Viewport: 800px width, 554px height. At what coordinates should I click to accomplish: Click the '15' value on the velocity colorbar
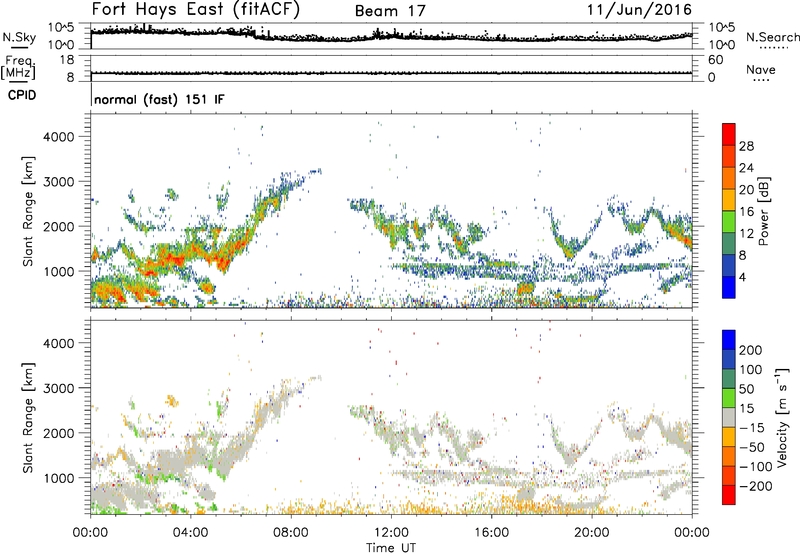coord(746,408)
